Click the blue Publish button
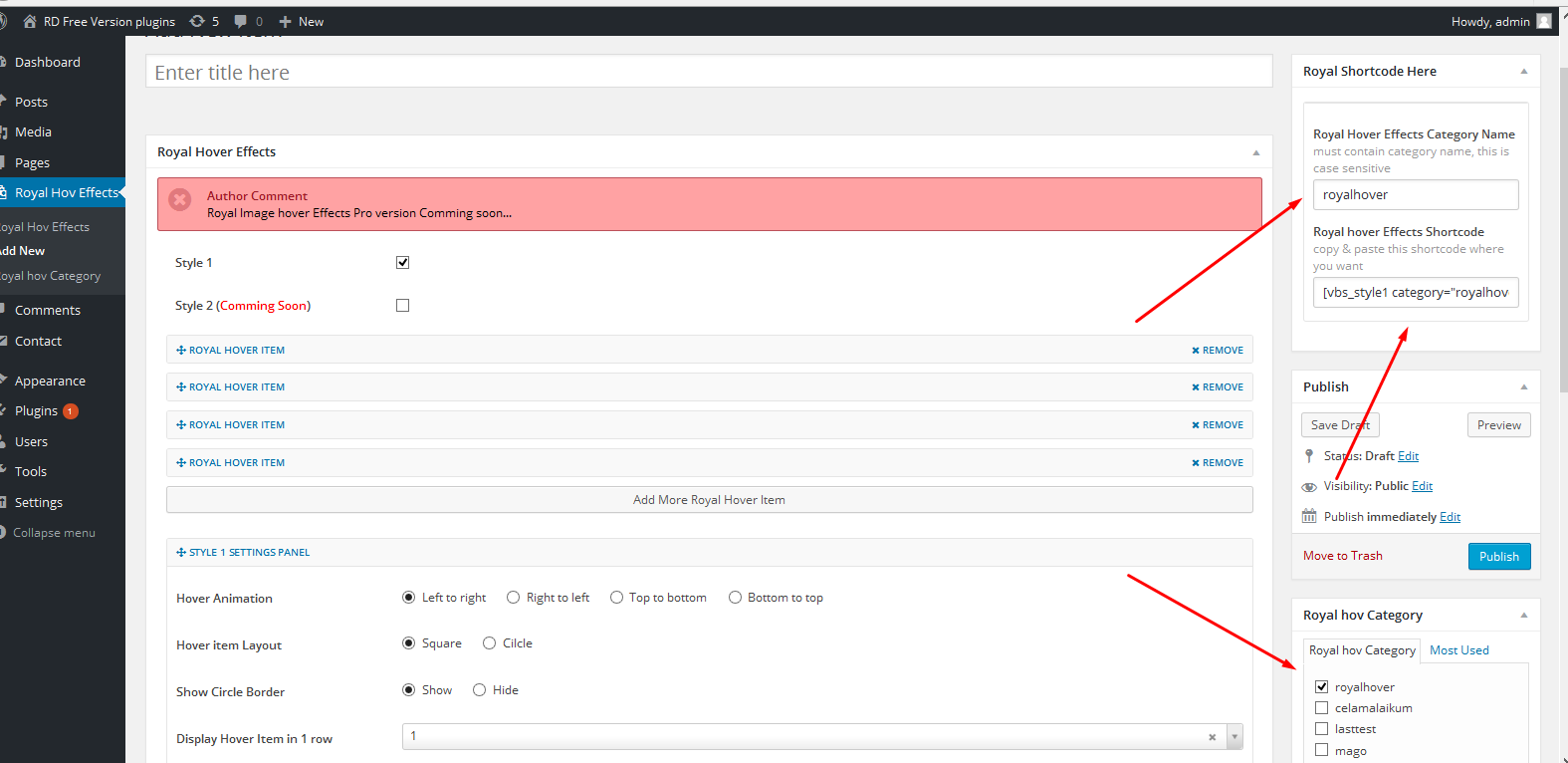Screen dimensions: 1568x763 [1499, 556]
